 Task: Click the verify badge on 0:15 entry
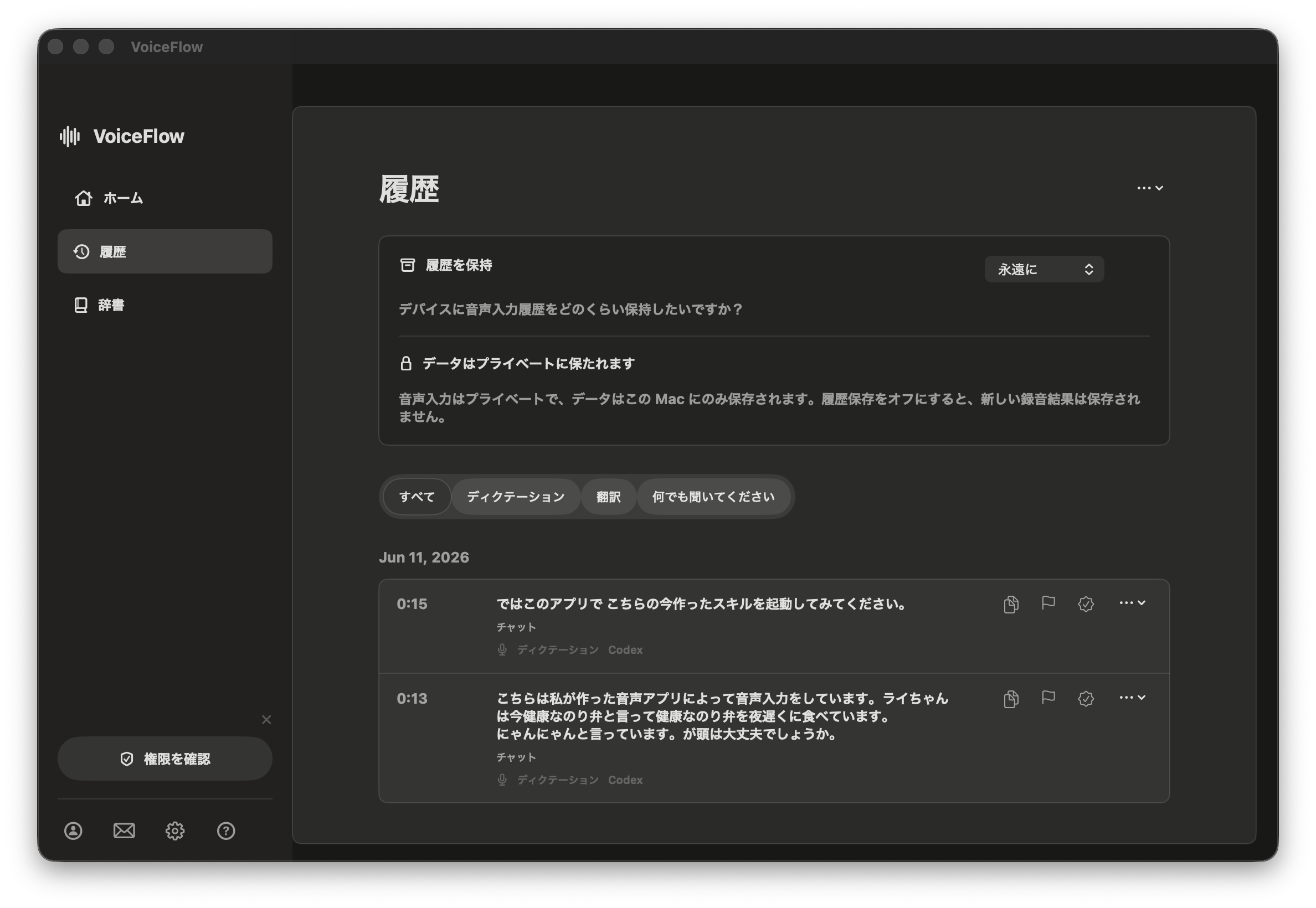point(1086,603)
